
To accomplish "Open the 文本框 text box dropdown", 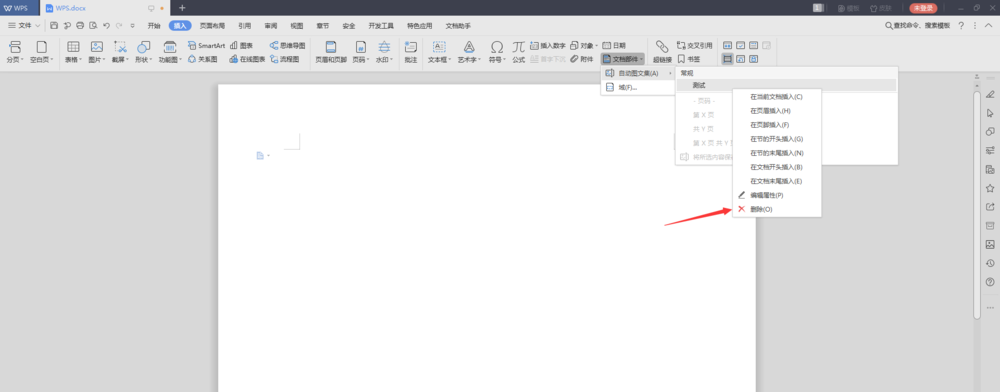I will (x=439, y=59).
